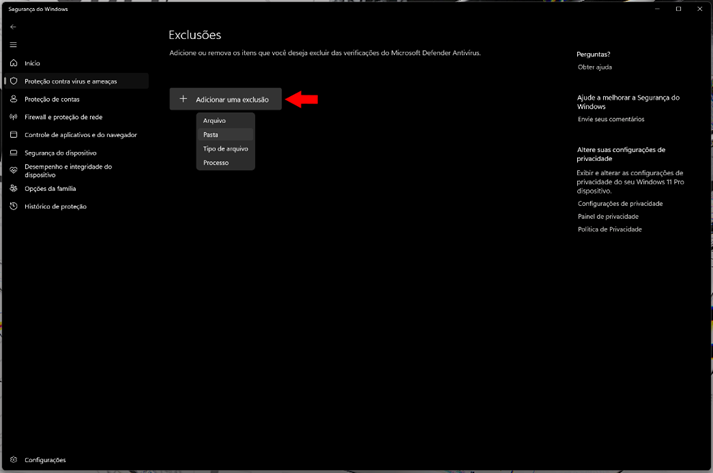
Task: Select Pasta in the exclusion menu
Action: [211, 135]
